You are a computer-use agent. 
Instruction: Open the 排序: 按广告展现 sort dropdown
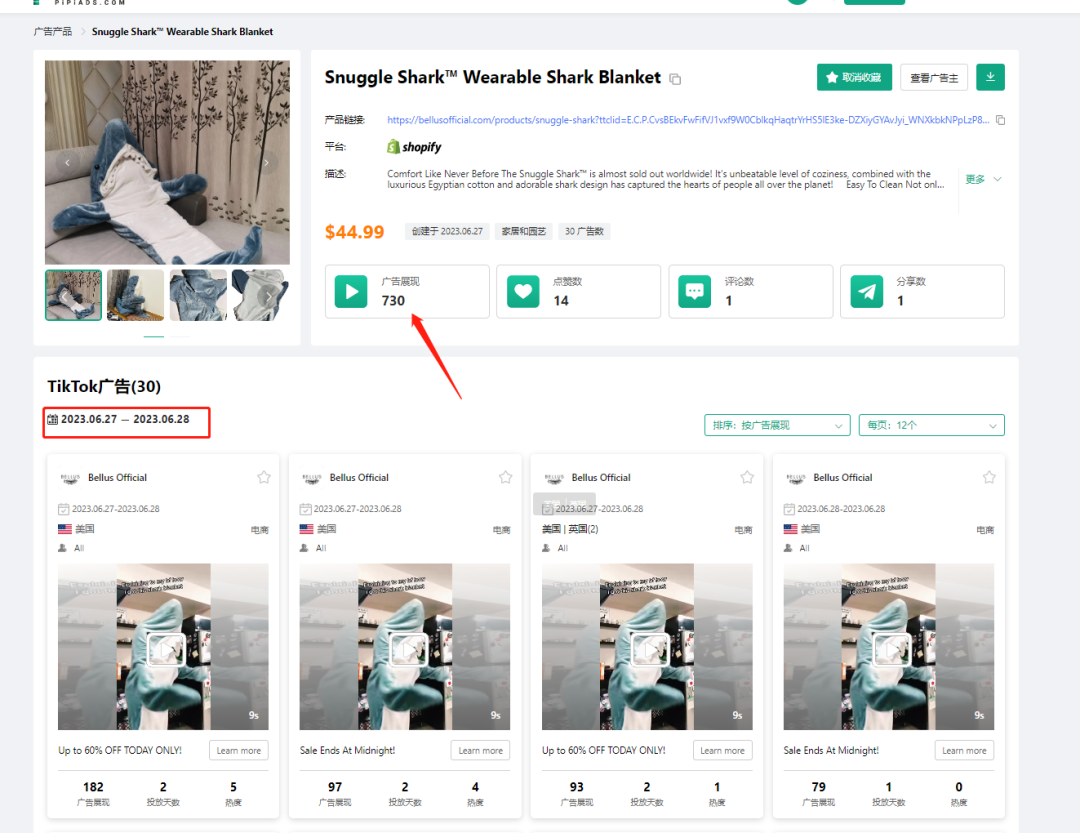[x=777, y=425]
